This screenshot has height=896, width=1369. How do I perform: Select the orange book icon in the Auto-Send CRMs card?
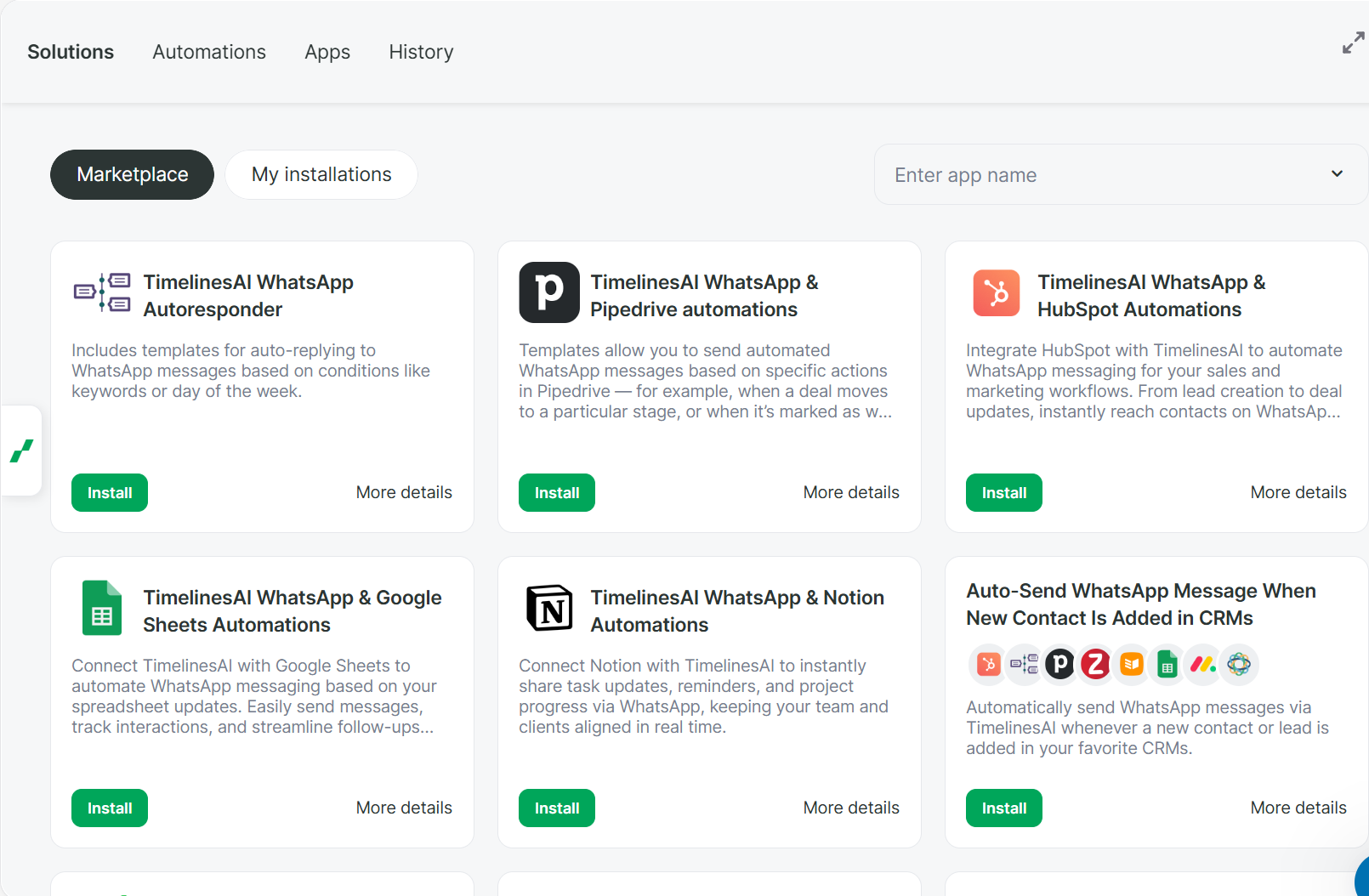pyautogui.click(x=1131, y=664)
